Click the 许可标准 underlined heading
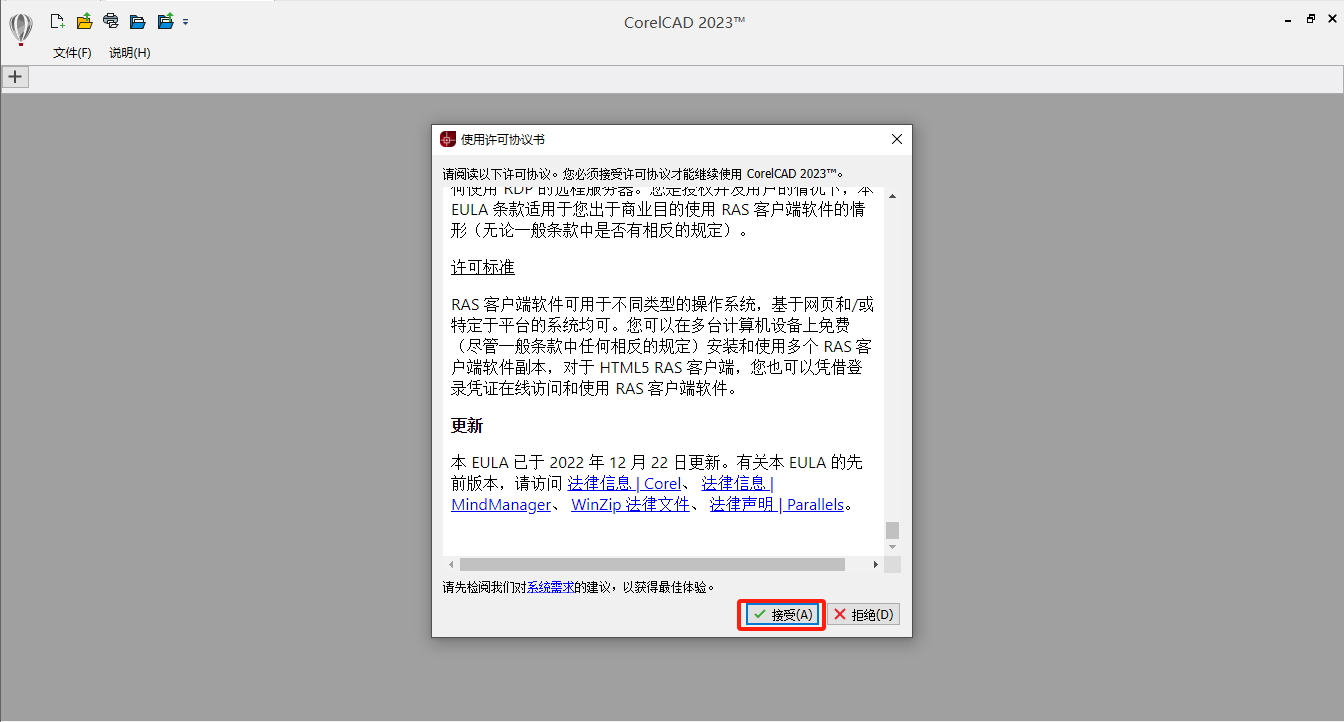Image resolution: width=1344 pixels, height=722 pixels. [x=483, y=269]
